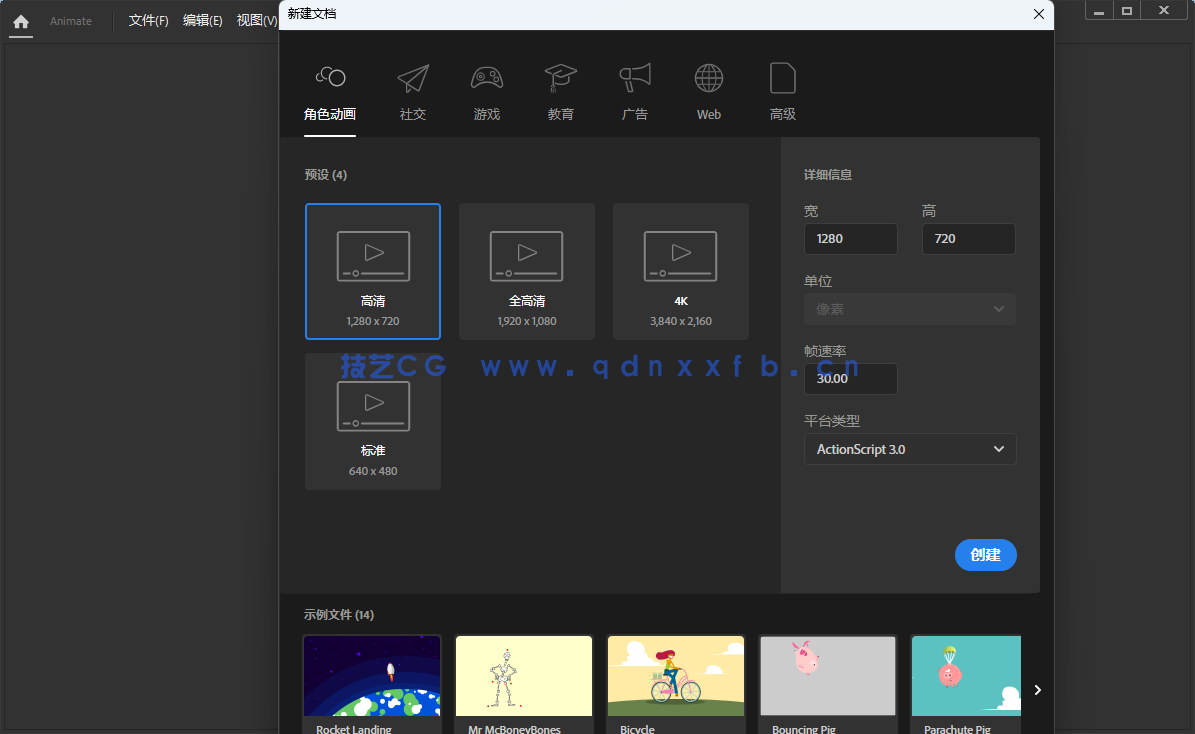Select the 游戏 category icon
This screenshot has width=1195, height=734.
pyautogui.click(x=487, y=77)
